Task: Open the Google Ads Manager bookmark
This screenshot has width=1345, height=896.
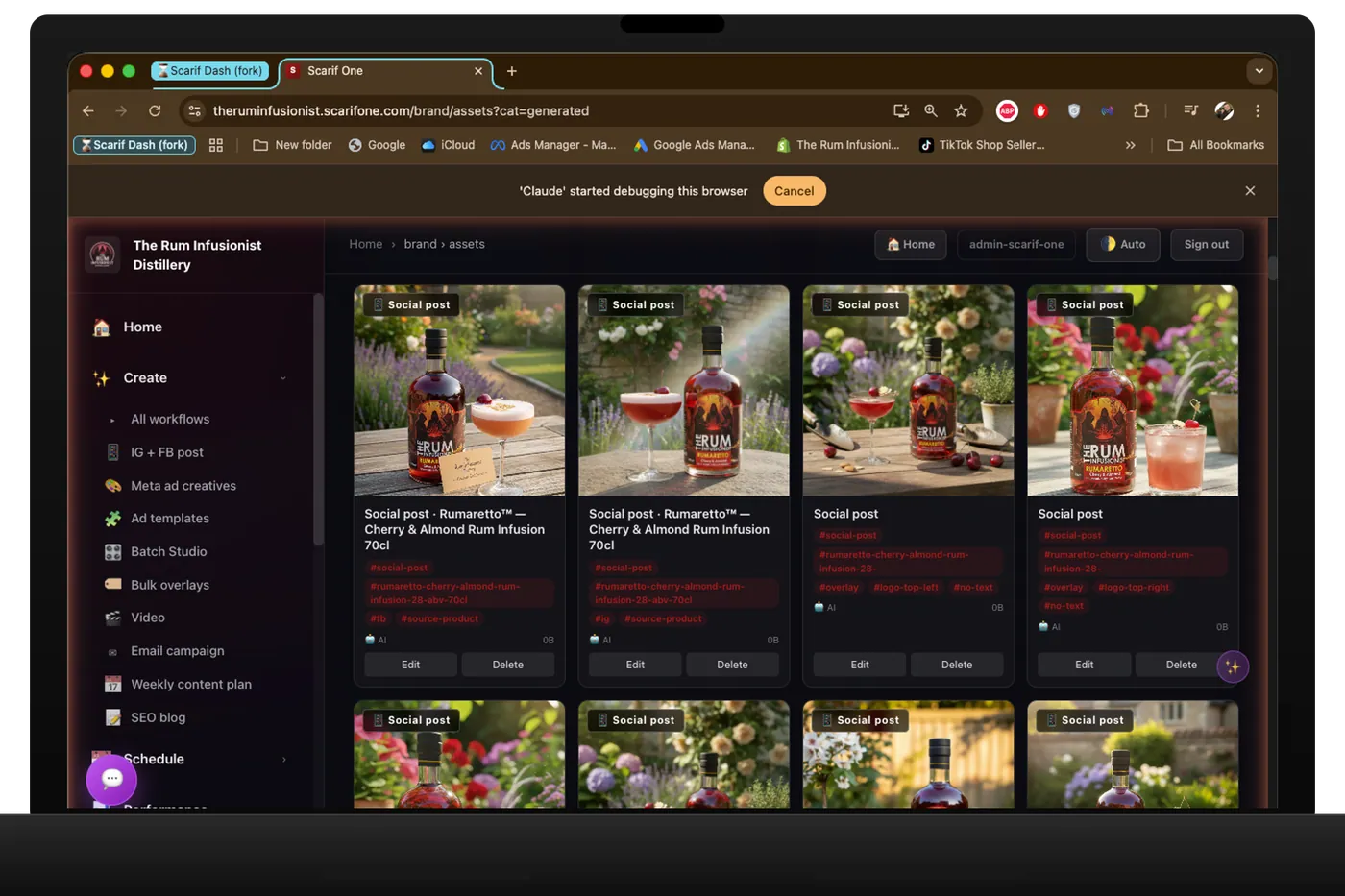Action: click(695, 145)
